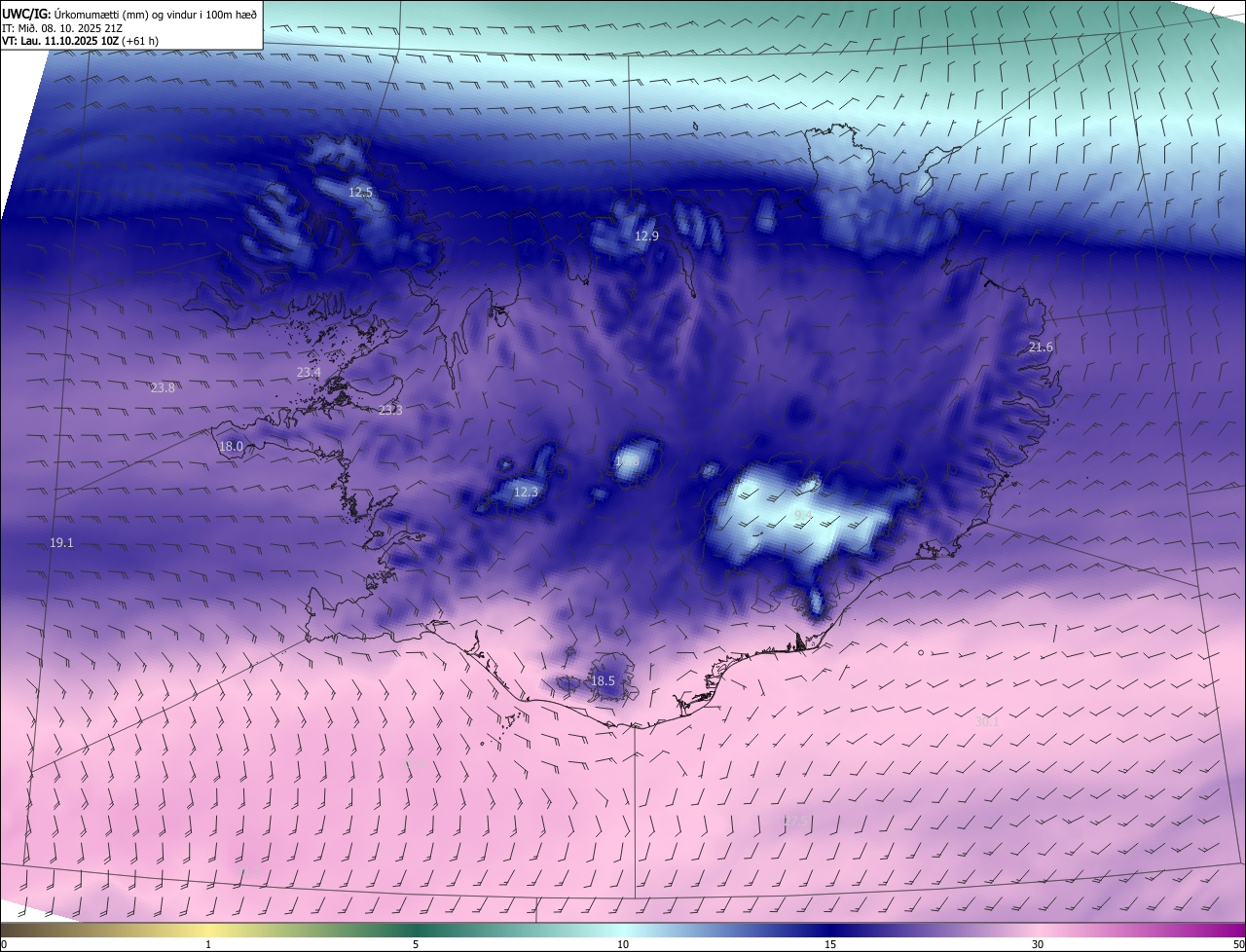
Task: Select the 19.1 value at the west edge
Action: pyautogui.click(x=61, y=542)
